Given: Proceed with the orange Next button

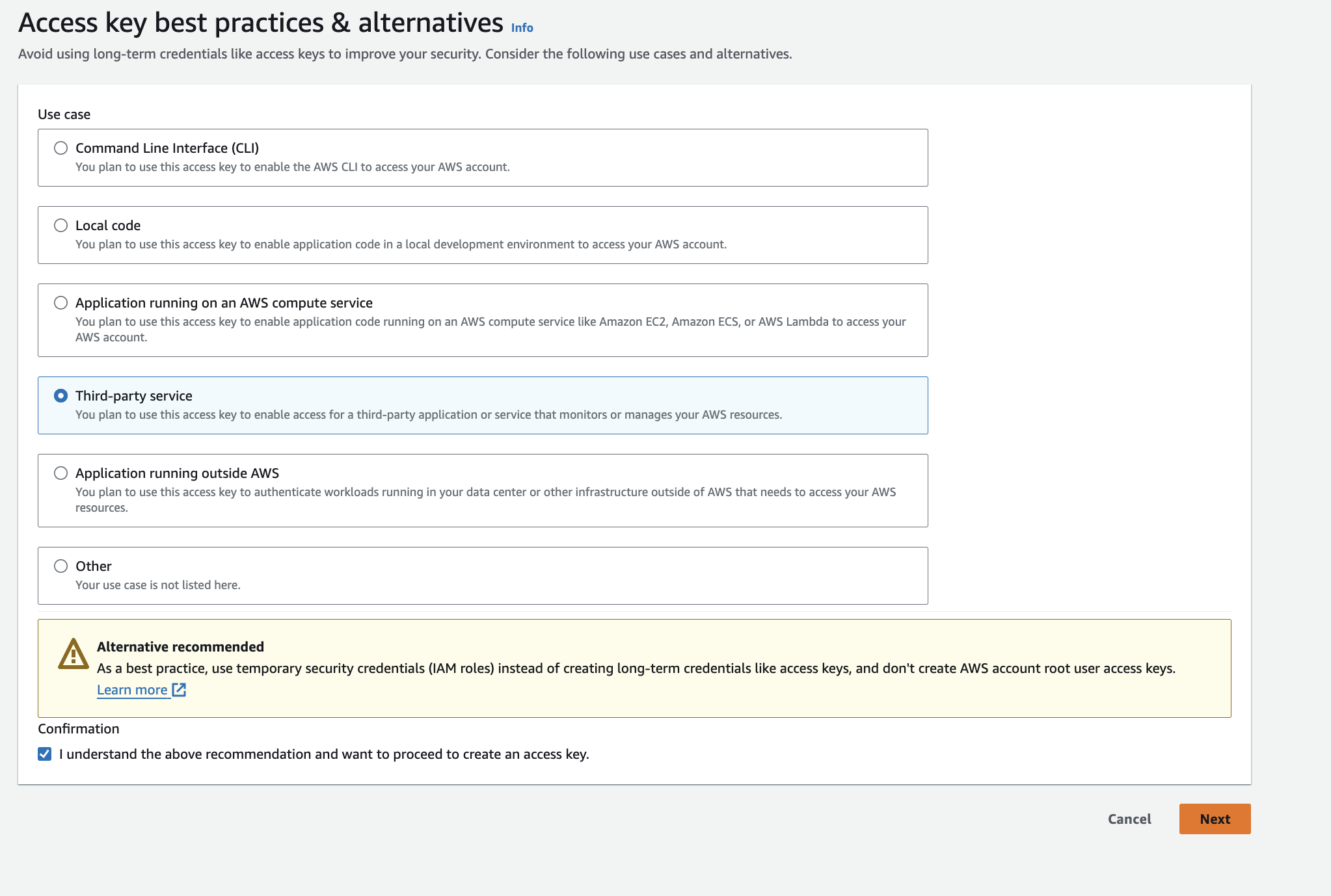Looking at the screenshot, I should [1215, 819].
